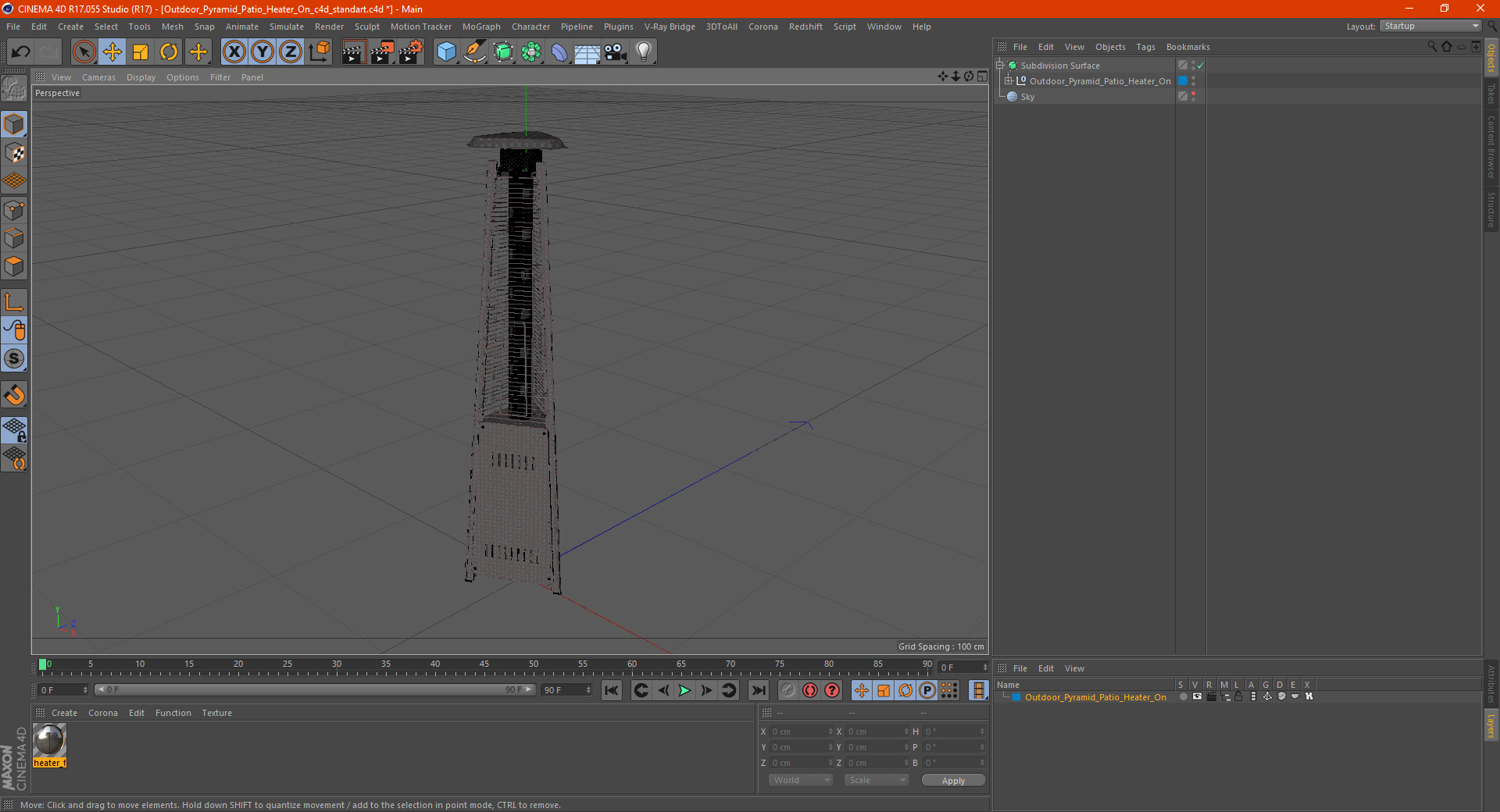This screenshot has height=812, width=1500.
Task: Click Make Editable icon in left toolbar
Action: pos(14,89)
